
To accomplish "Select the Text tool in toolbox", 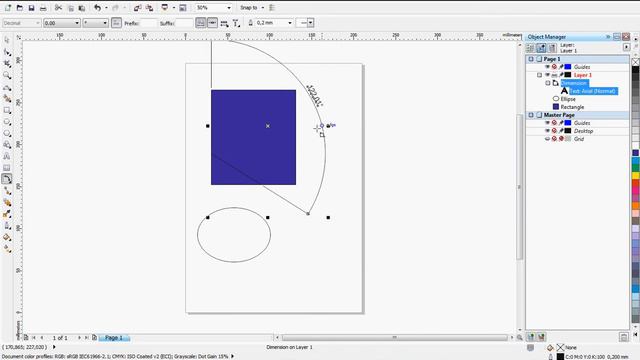I will point(7,156).
